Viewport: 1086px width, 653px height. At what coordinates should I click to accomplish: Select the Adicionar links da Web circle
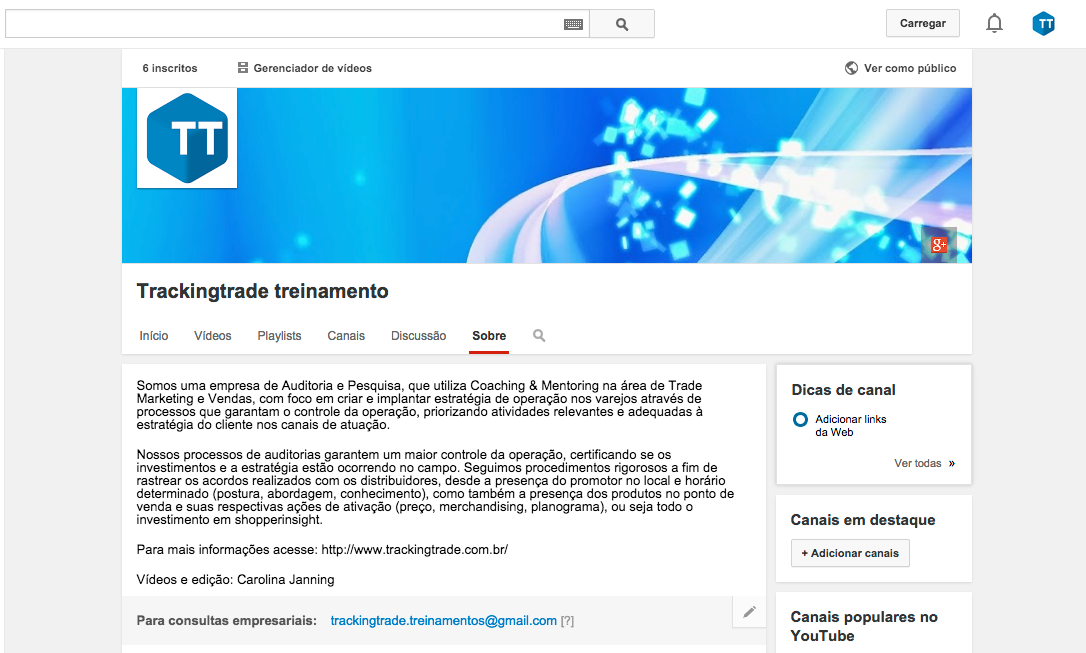click(800, 420)
